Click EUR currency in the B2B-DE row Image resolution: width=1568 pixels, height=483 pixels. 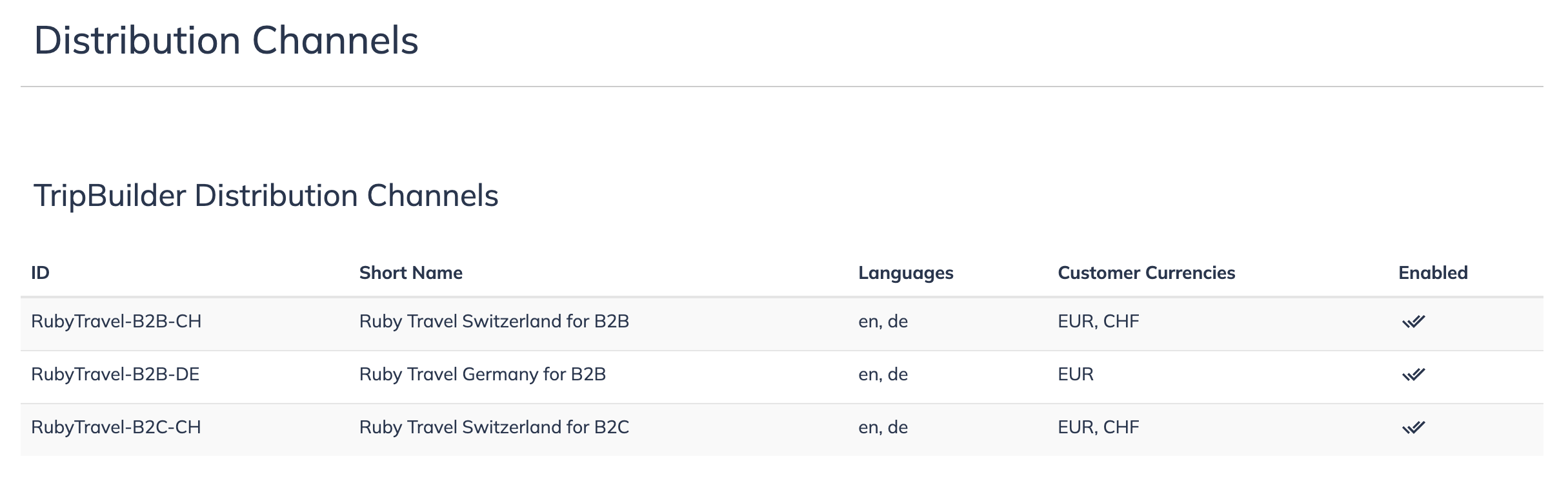click(1076, 375)
